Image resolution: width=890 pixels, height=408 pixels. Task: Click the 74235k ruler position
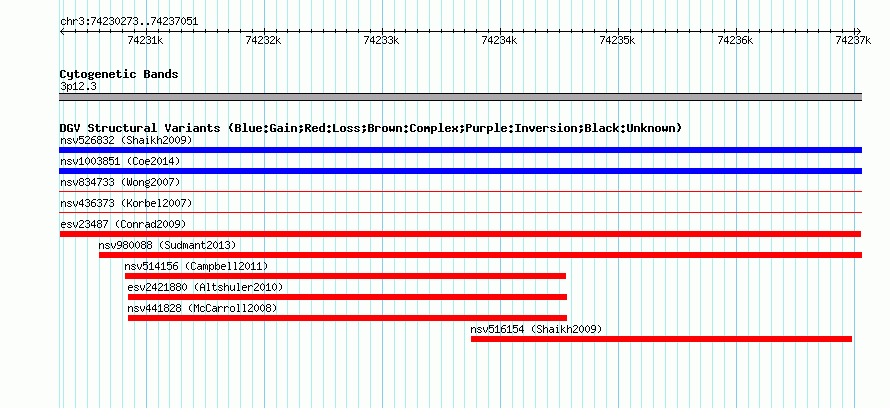pos(618,40)
